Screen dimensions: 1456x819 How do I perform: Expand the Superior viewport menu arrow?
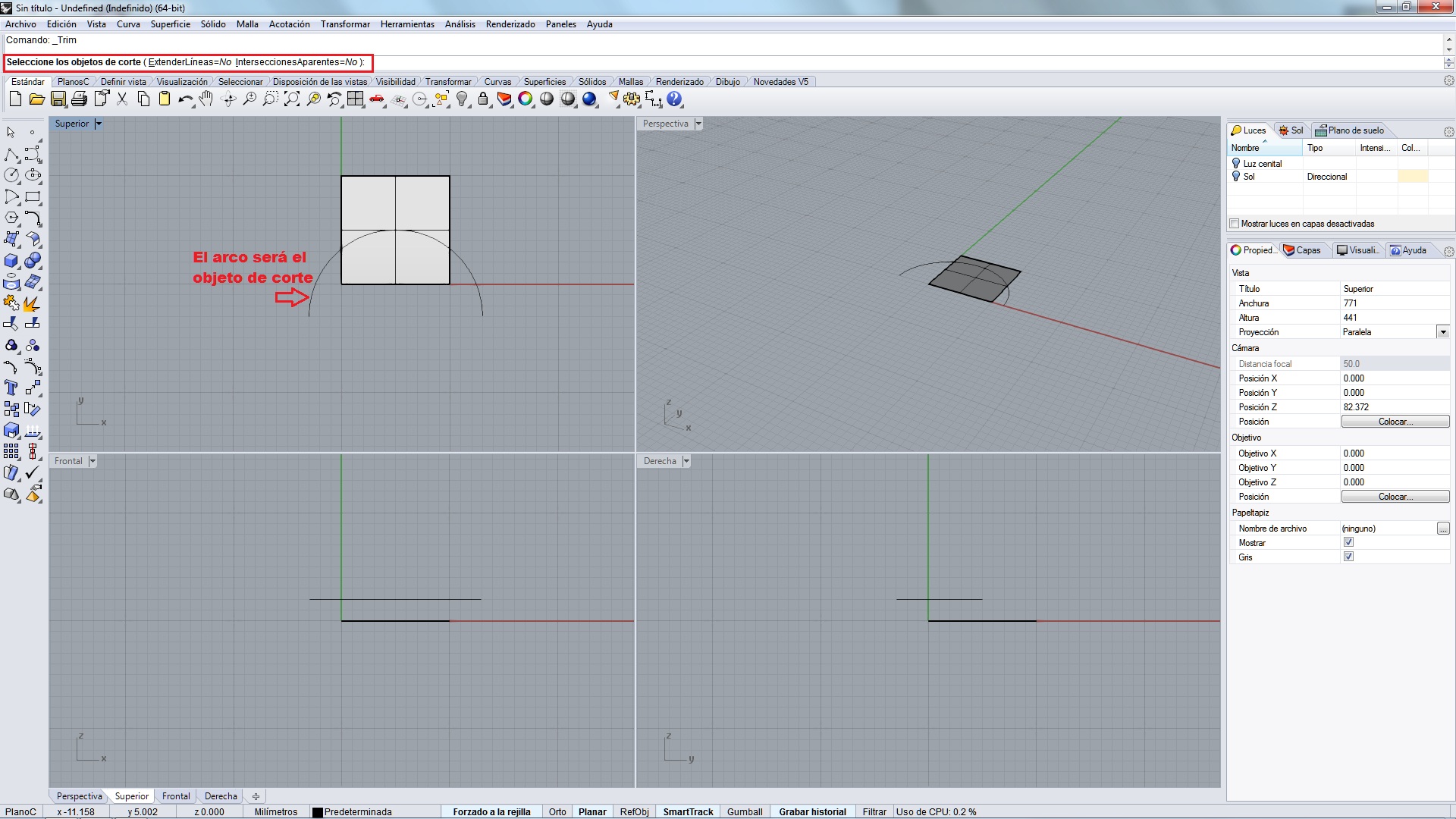[99, 124]
